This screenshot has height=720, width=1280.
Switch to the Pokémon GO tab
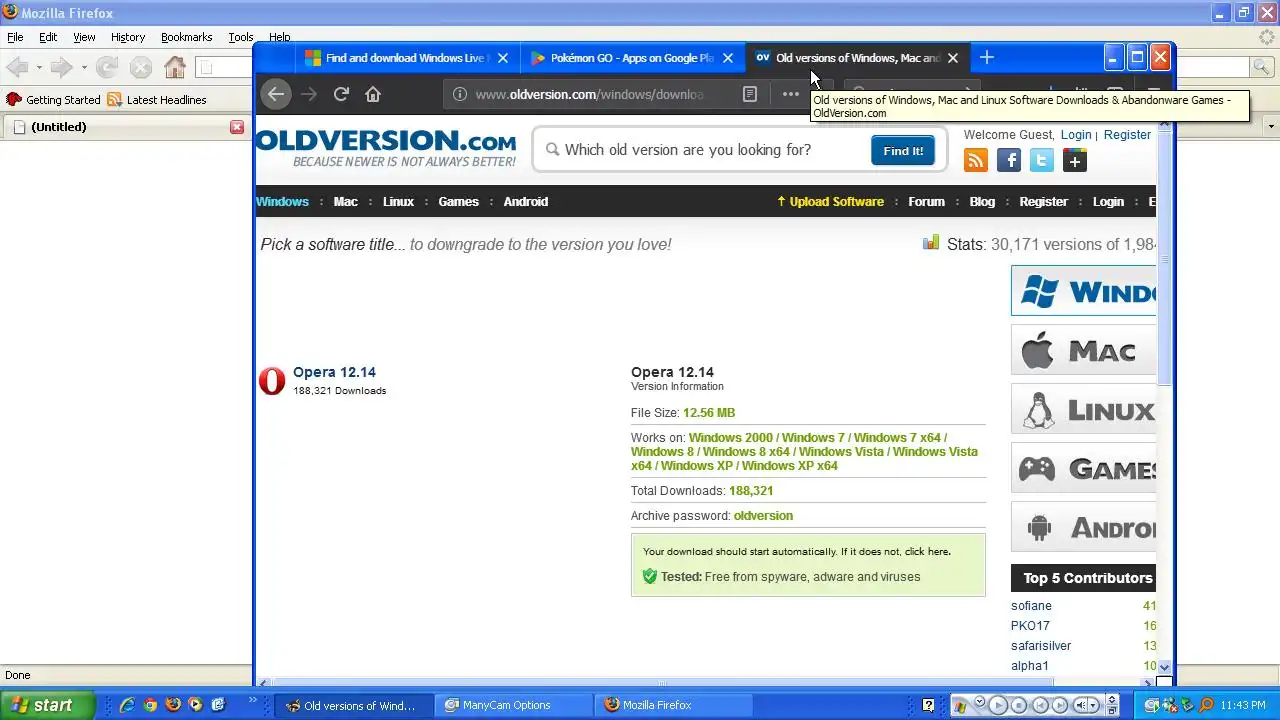[x=632, y=58]
